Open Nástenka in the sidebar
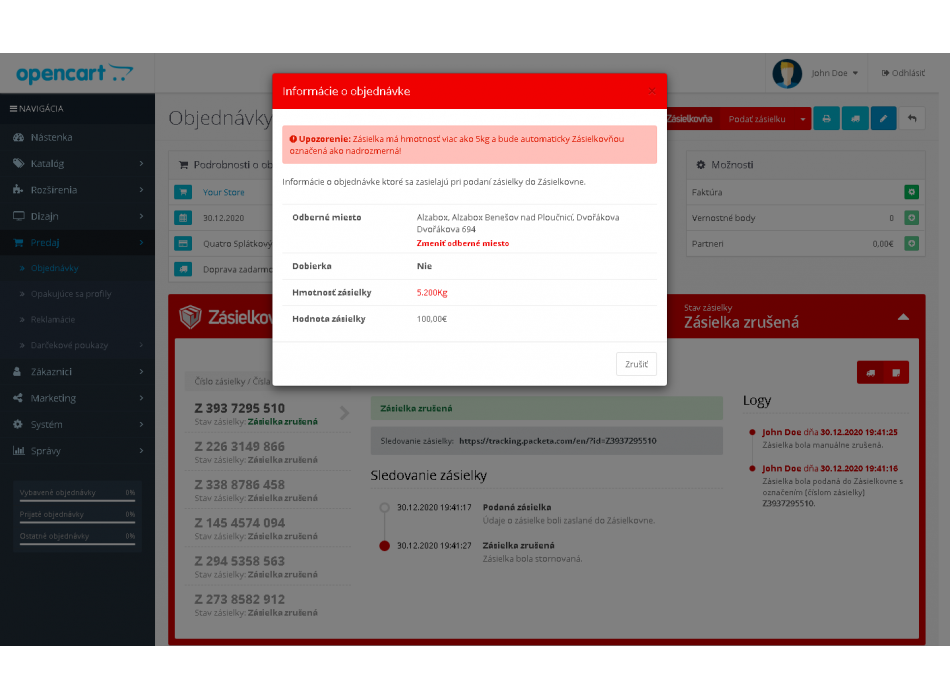This screenshot has height=700, width=950. (78, 138)
